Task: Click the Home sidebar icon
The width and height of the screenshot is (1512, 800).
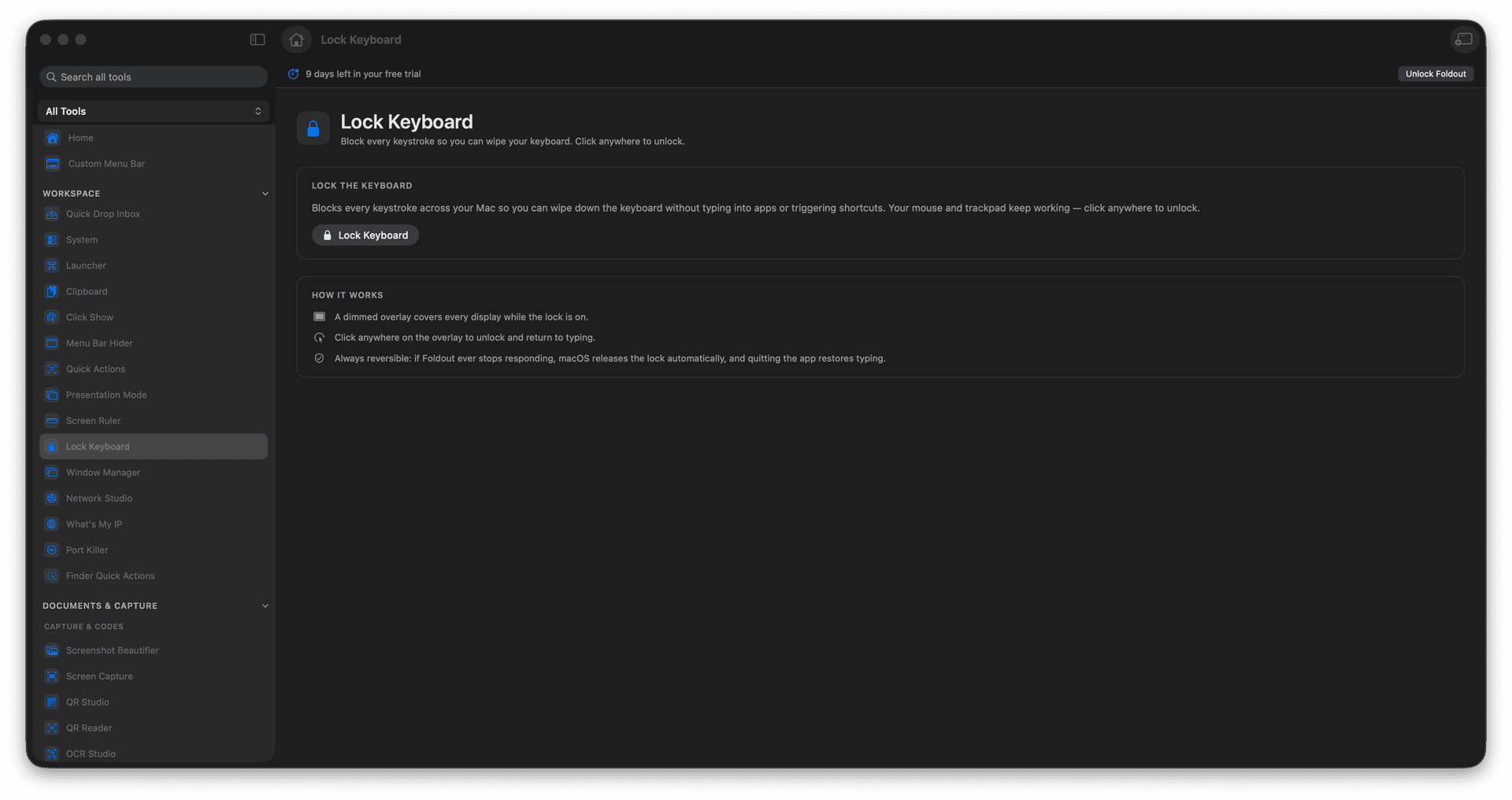Action: (x=52, y=138)
